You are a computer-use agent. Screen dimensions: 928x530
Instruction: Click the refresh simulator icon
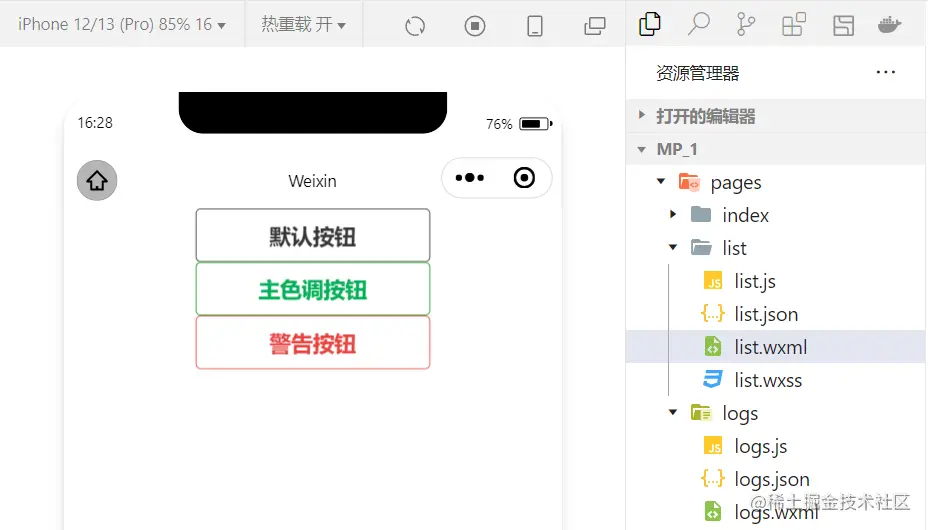click(x=415, y=26)
